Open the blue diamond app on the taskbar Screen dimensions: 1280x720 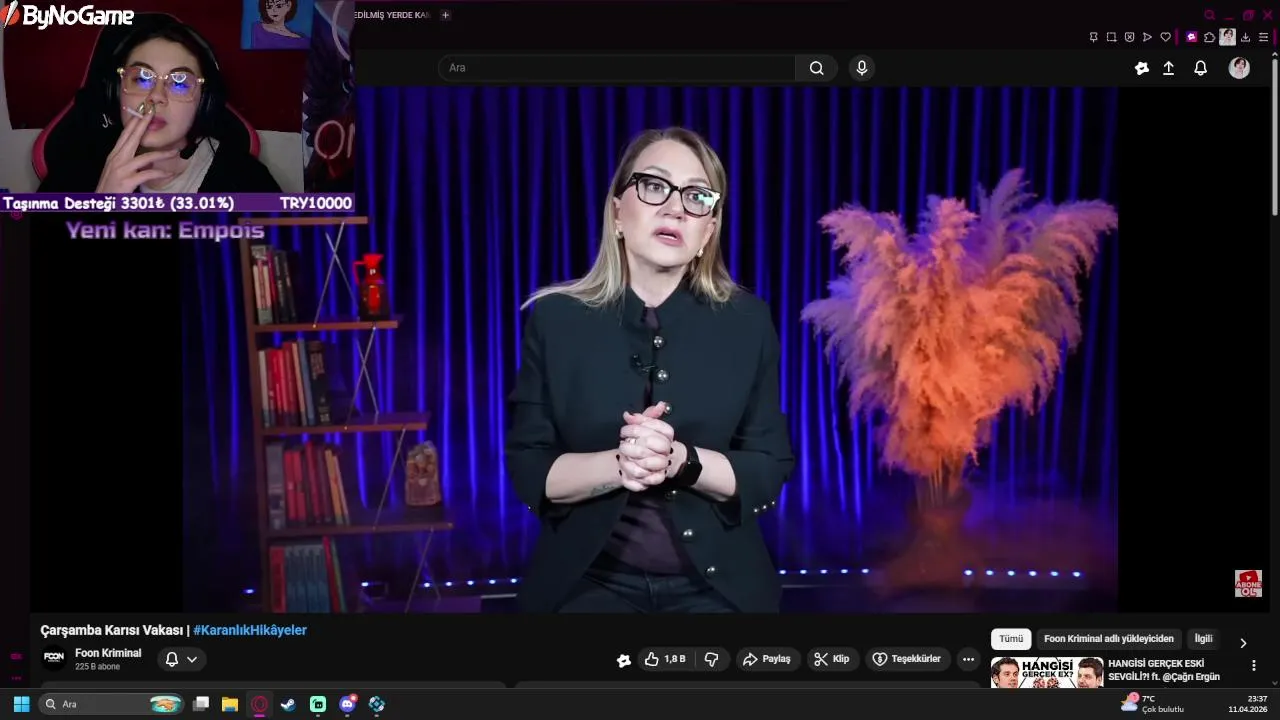pyautogui.click(x=376, y=704)
